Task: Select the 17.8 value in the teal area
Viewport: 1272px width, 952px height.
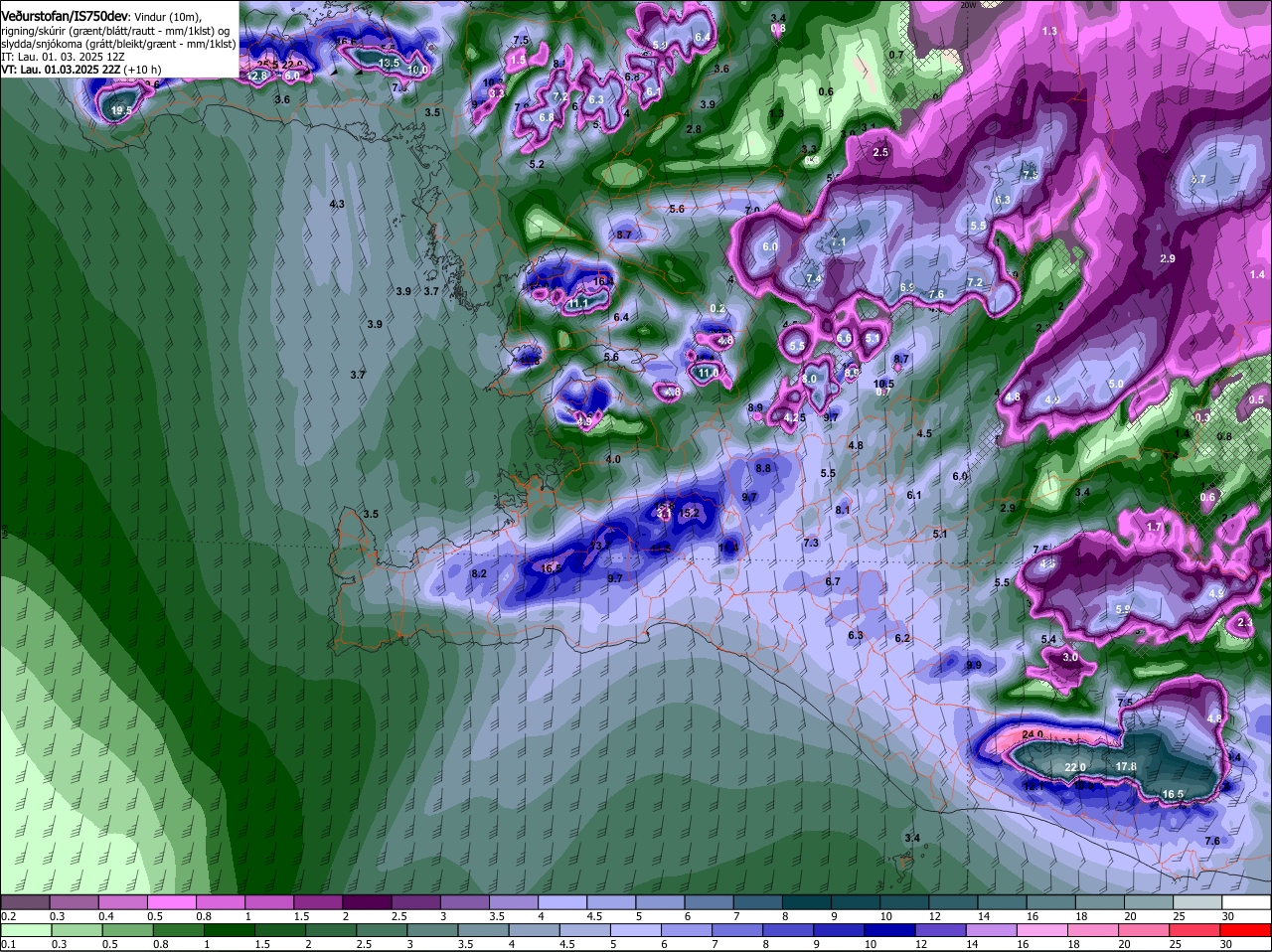Action: (1126, 766)
